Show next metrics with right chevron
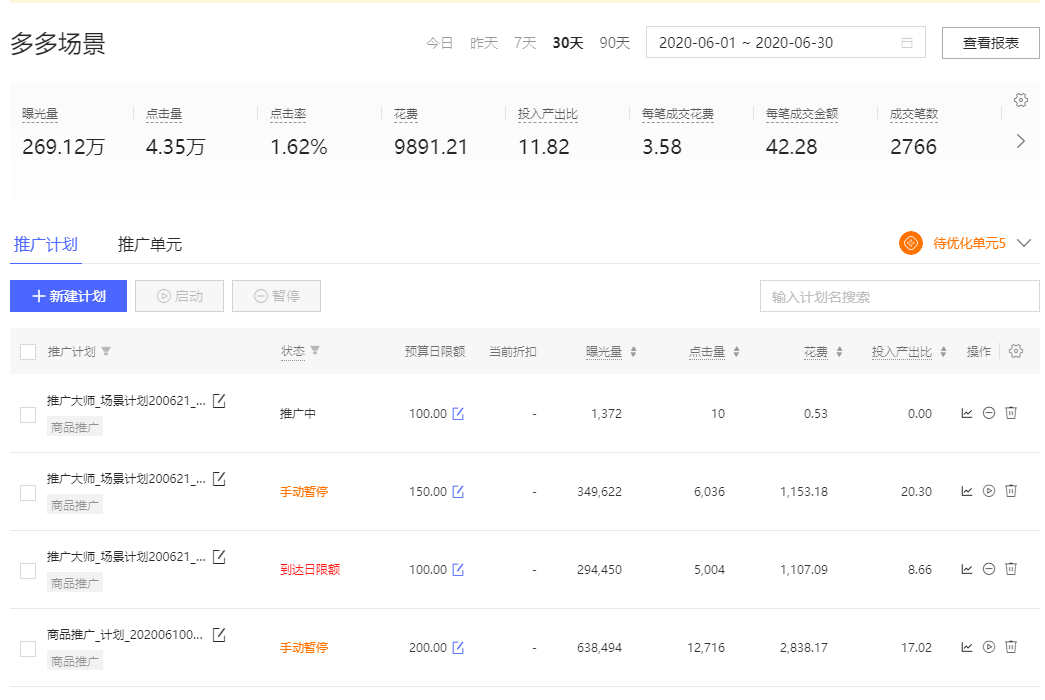 coord(1020,141)
